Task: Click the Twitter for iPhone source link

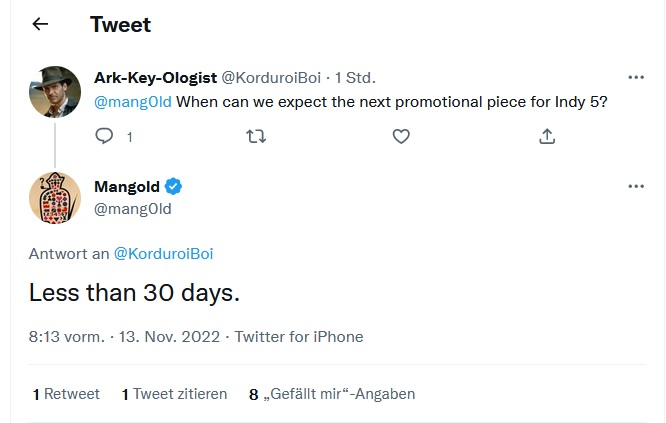Action: pos(300,337)
